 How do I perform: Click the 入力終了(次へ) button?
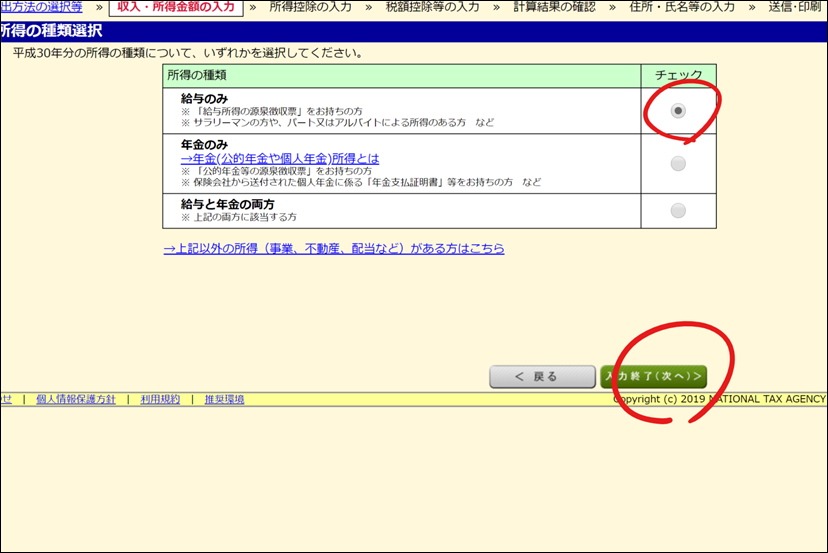coord(653,377)
